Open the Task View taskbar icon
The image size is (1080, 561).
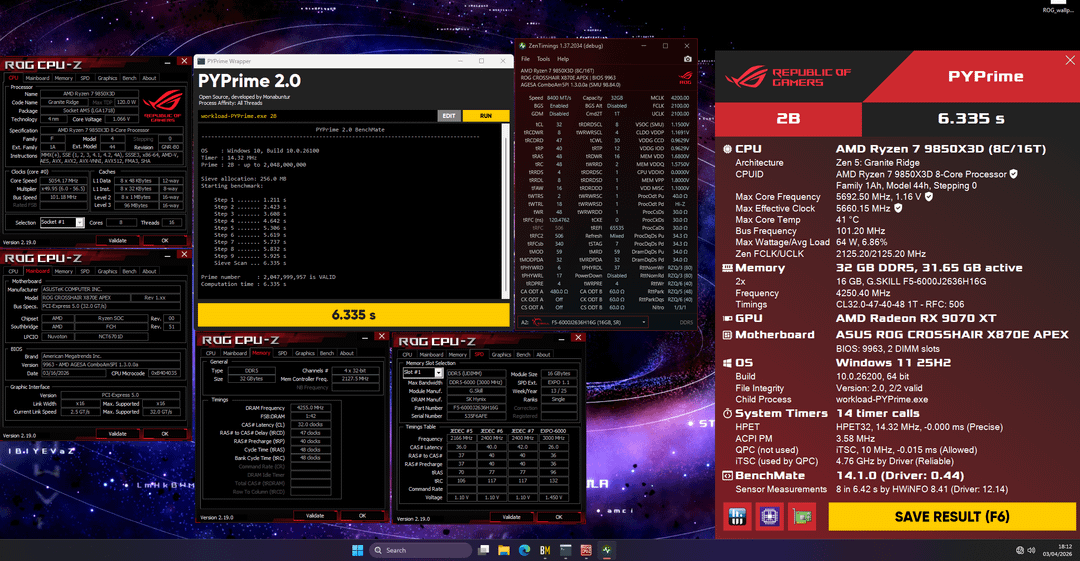[486, 550]
